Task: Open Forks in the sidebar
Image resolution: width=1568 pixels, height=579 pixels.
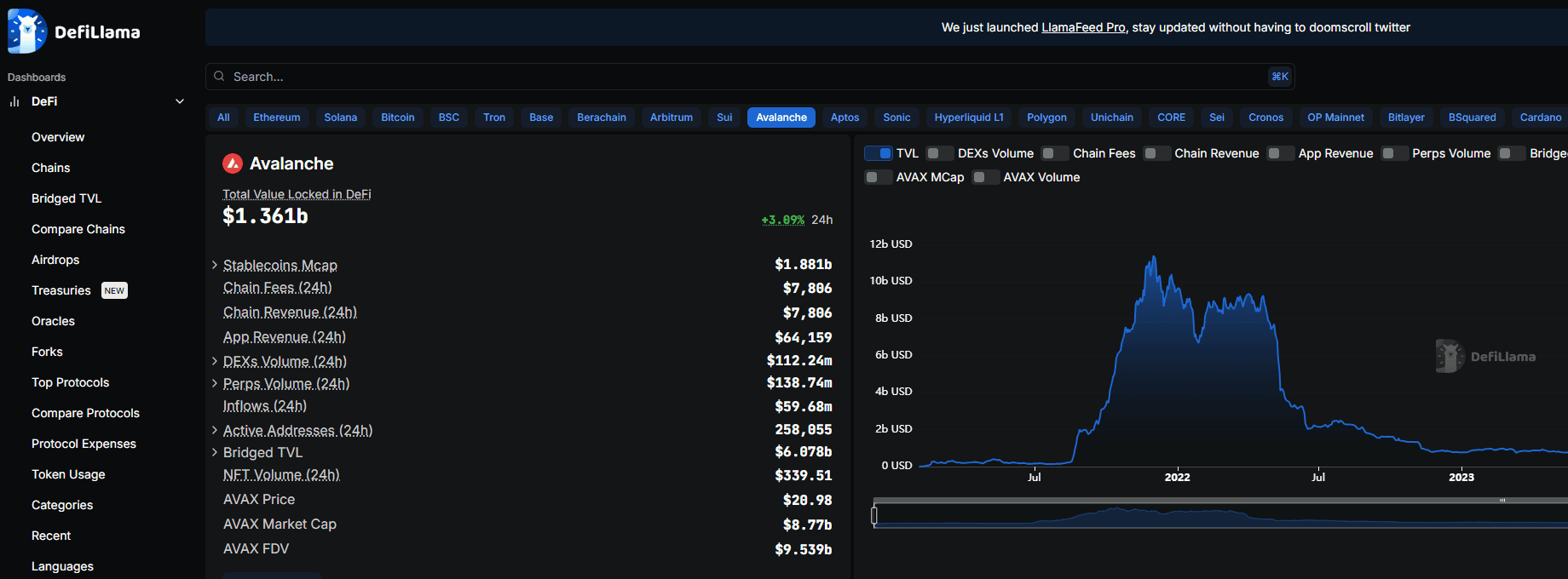Action: [x=47, y=352]
